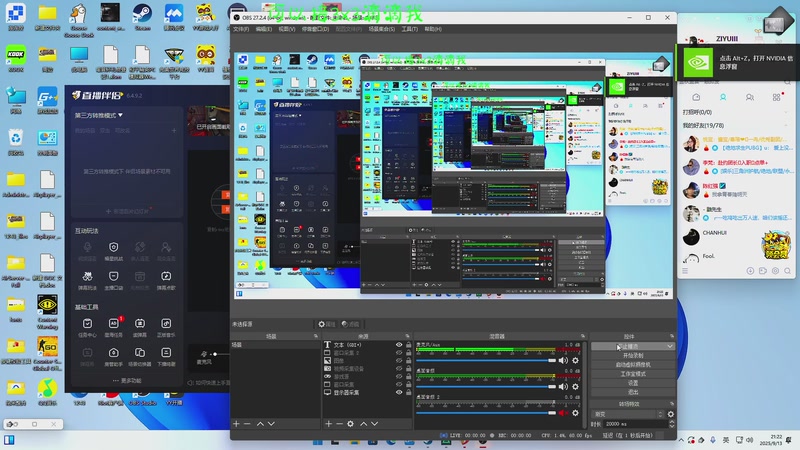Open 任务中心 icon in 直播伴侣 window
Viewport: 800px width, 450px height.
click(87, 327)
